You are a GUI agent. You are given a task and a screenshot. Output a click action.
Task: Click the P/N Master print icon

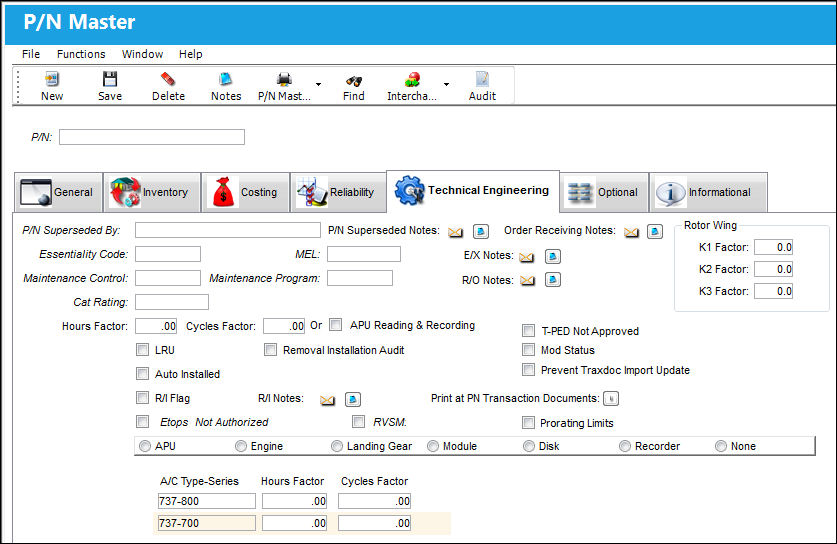[285, 79]
